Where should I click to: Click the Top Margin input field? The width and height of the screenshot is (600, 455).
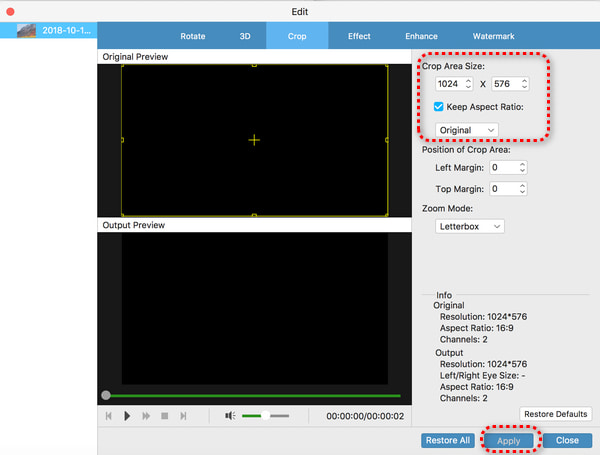504,189
